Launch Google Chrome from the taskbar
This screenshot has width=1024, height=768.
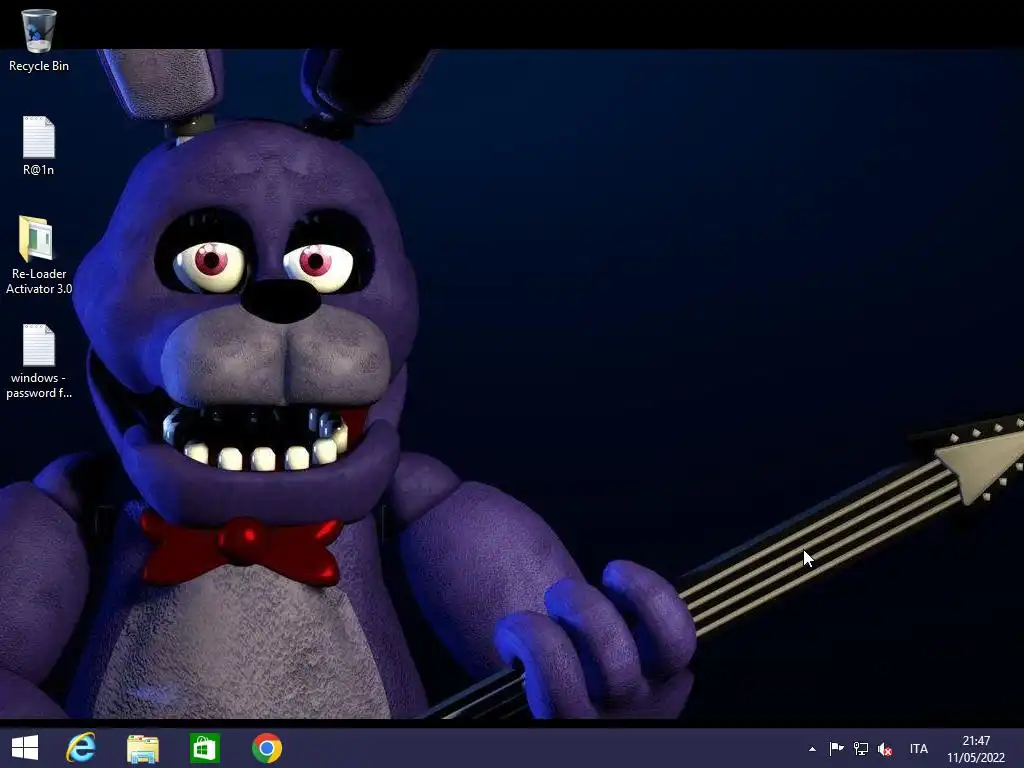click(x=267, y=748)
